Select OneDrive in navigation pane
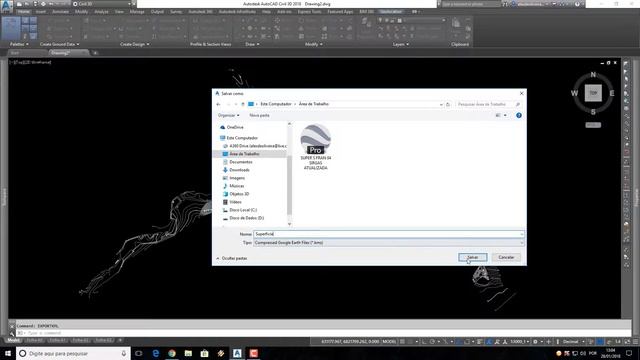The height and width of the screenshot is (360, 640). tap(235, 127)
